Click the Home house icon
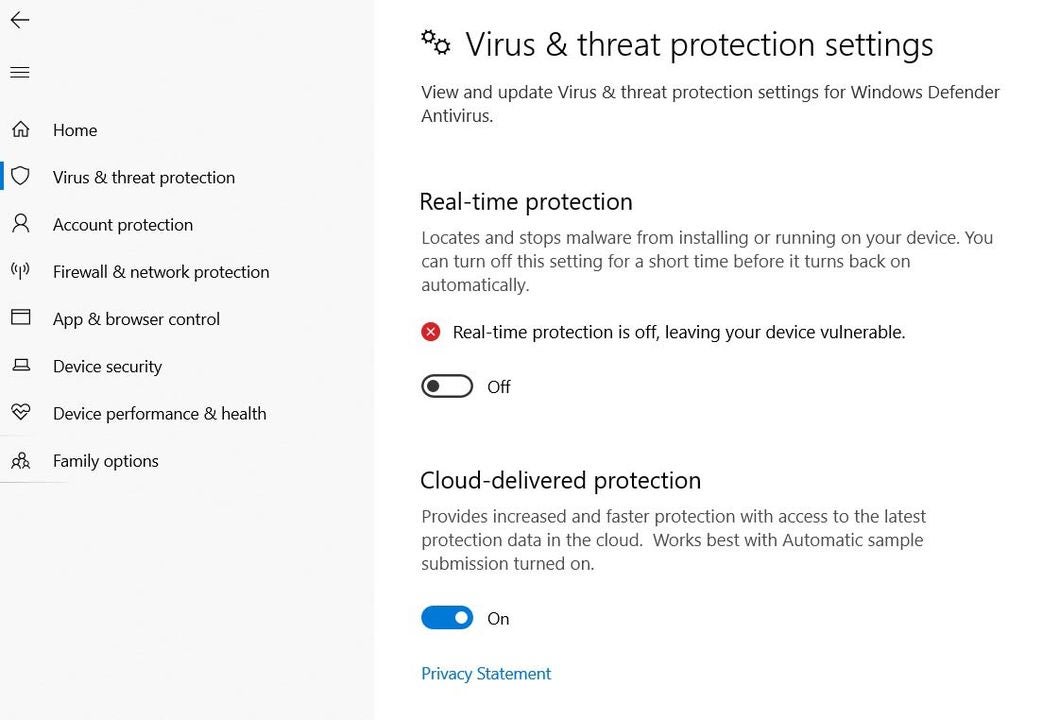 pyautogui.click(x=21, y=130)
